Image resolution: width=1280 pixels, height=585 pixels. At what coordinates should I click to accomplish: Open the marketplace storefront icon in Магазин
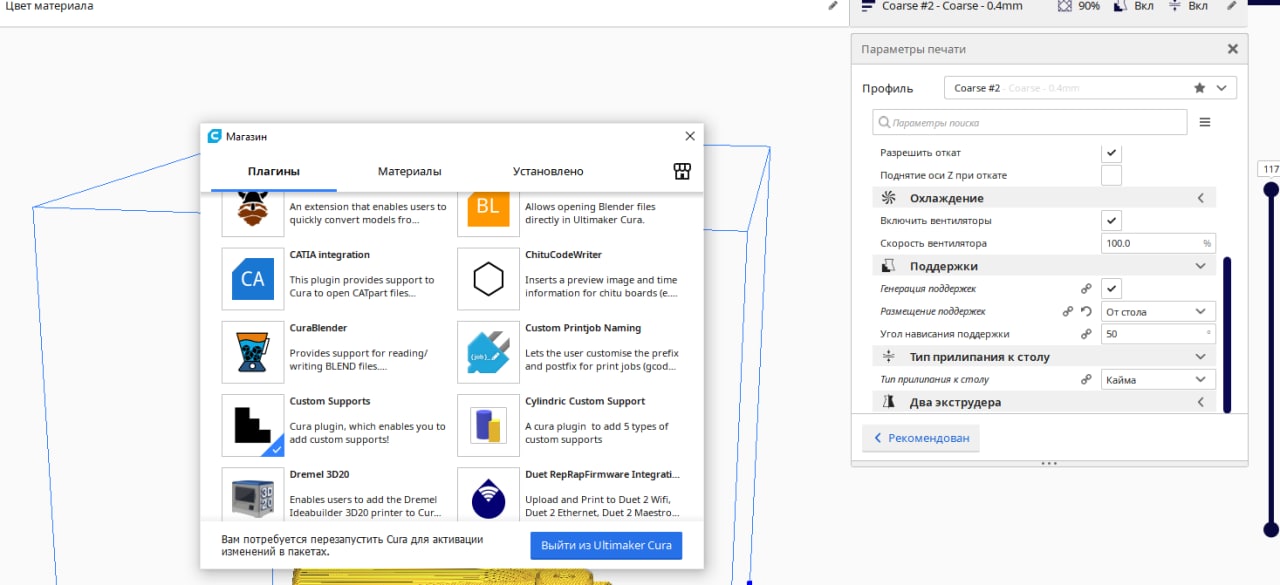point(683,171)
